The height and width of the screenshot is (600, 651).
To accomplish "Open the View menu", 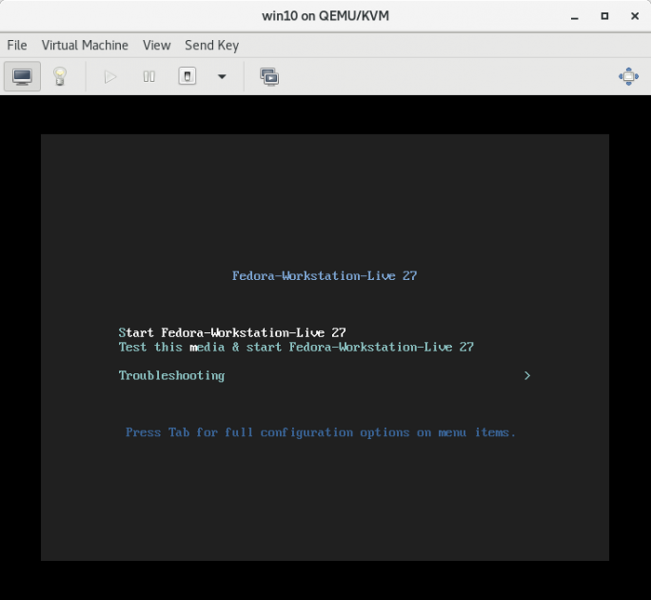I will point(157,45).
